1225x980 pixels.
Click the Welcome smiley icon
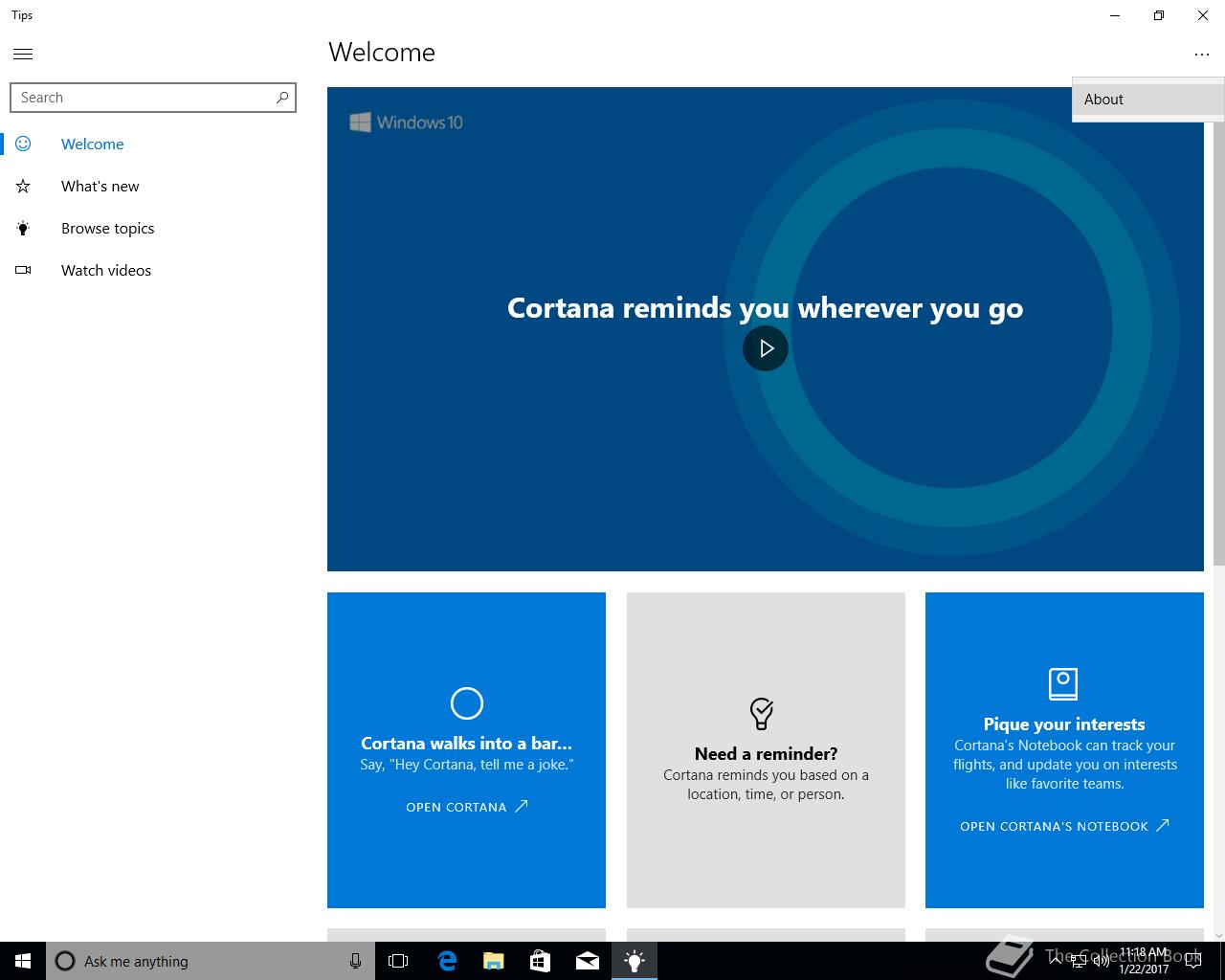[23, 144]
